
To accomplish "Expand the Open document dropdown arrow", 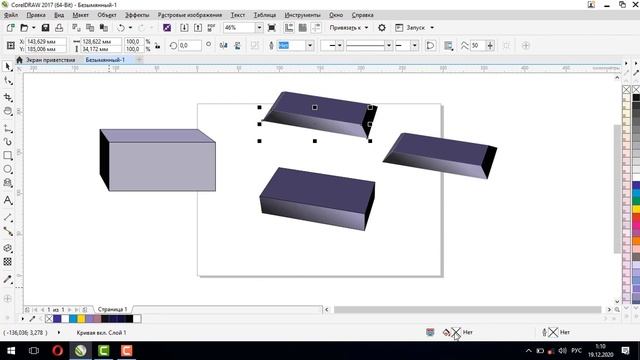I will (x=33, y=28).
